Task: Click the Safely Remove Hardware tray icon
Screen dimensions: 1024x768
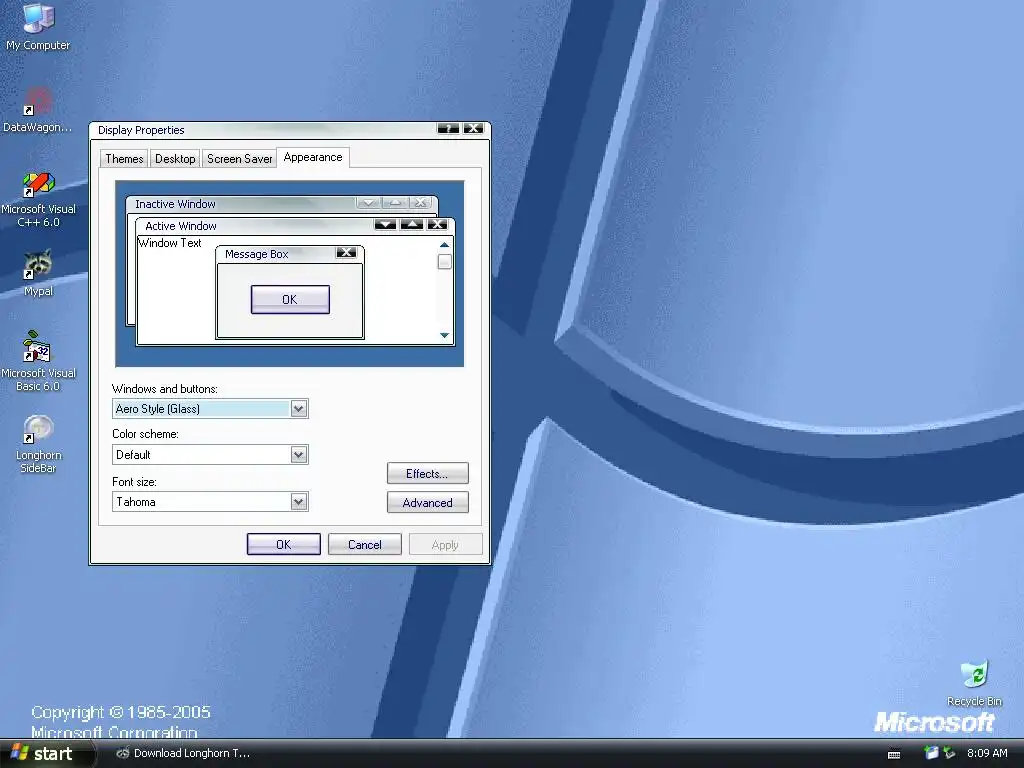Action: tap(949, 753)
